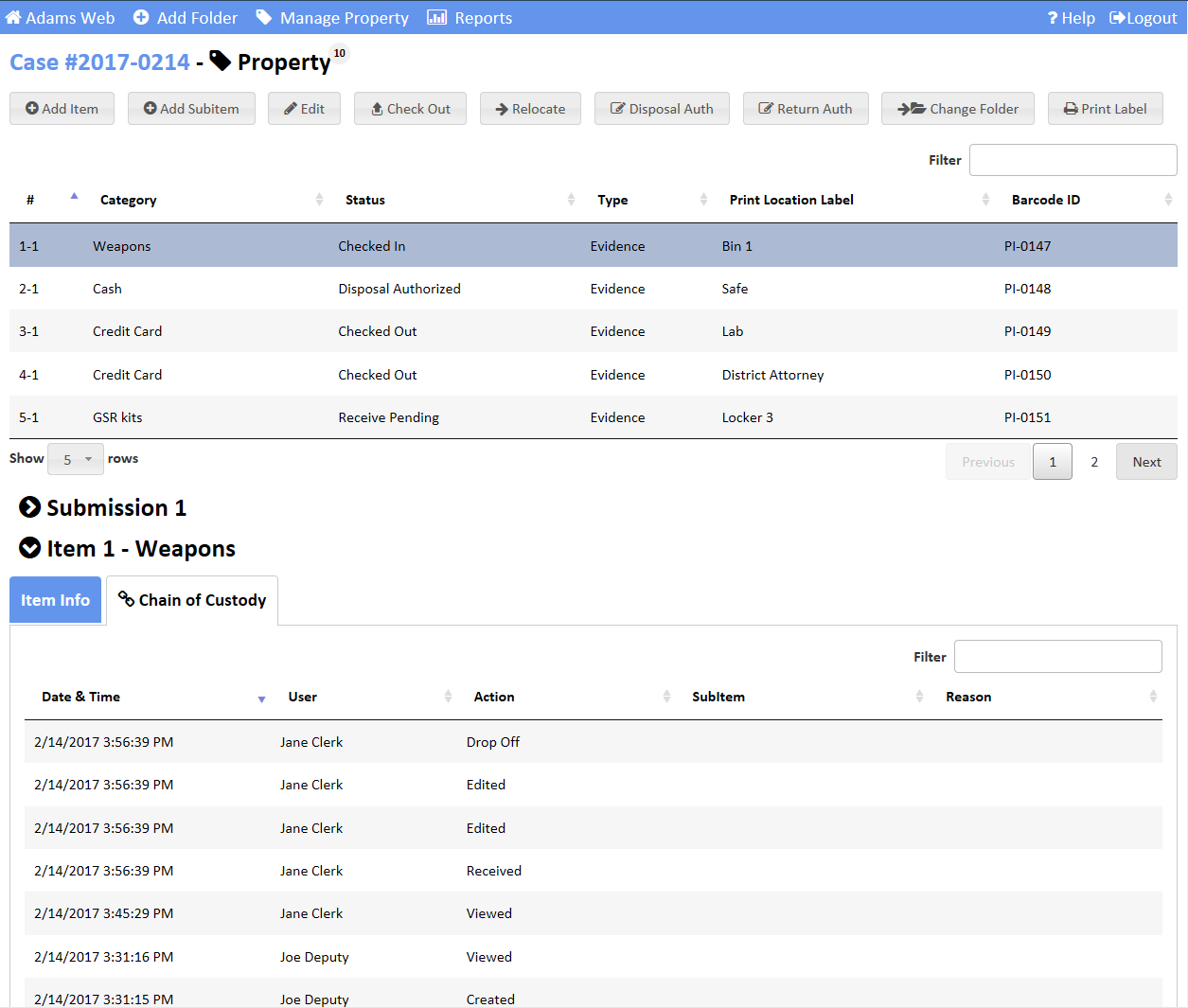1188x1008 pixels.
Task: Click the Add Item button
Action: [x=62, y=109]
